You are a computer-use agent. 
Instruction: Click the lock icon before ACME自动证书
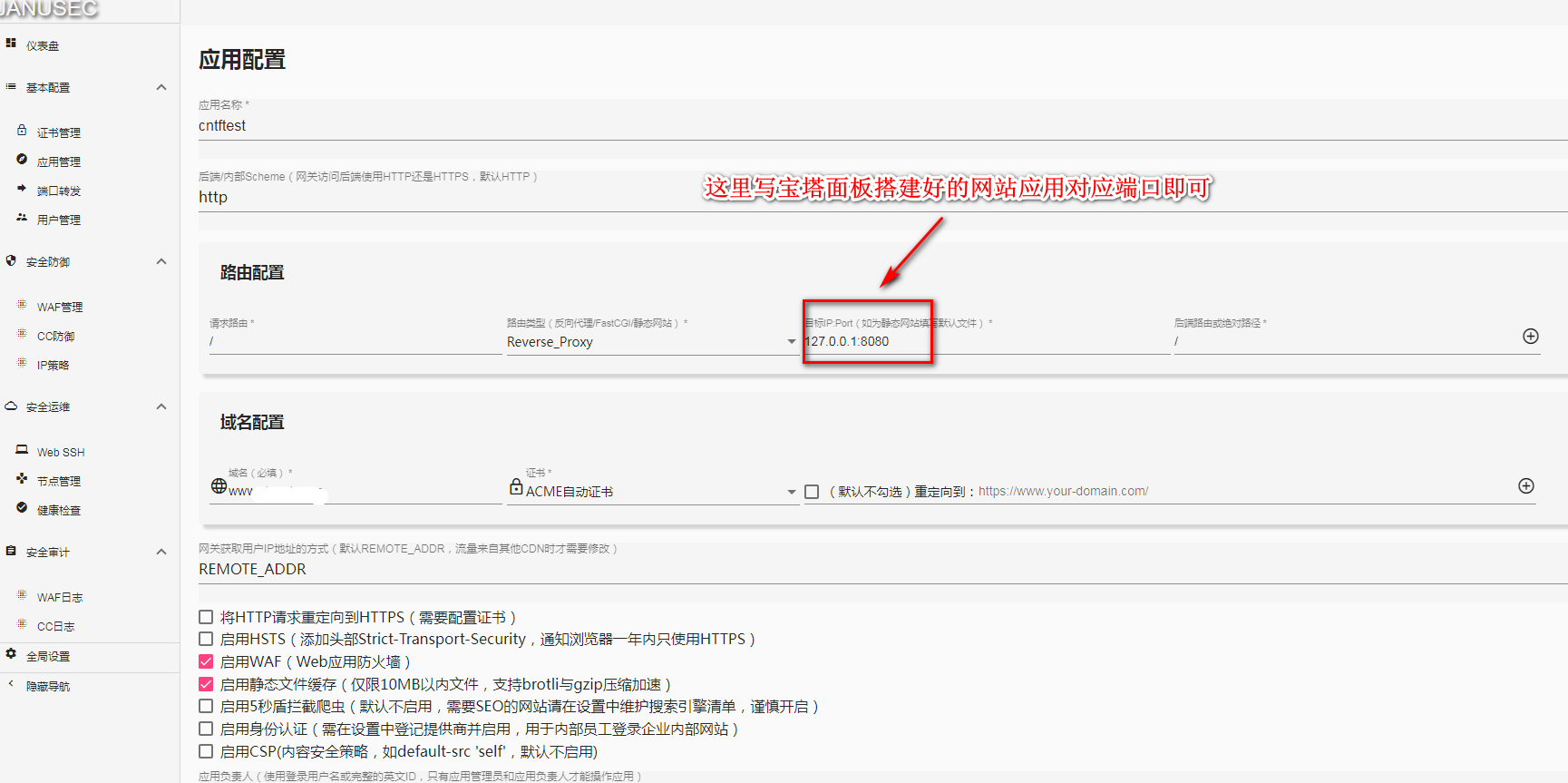point(516,486)
